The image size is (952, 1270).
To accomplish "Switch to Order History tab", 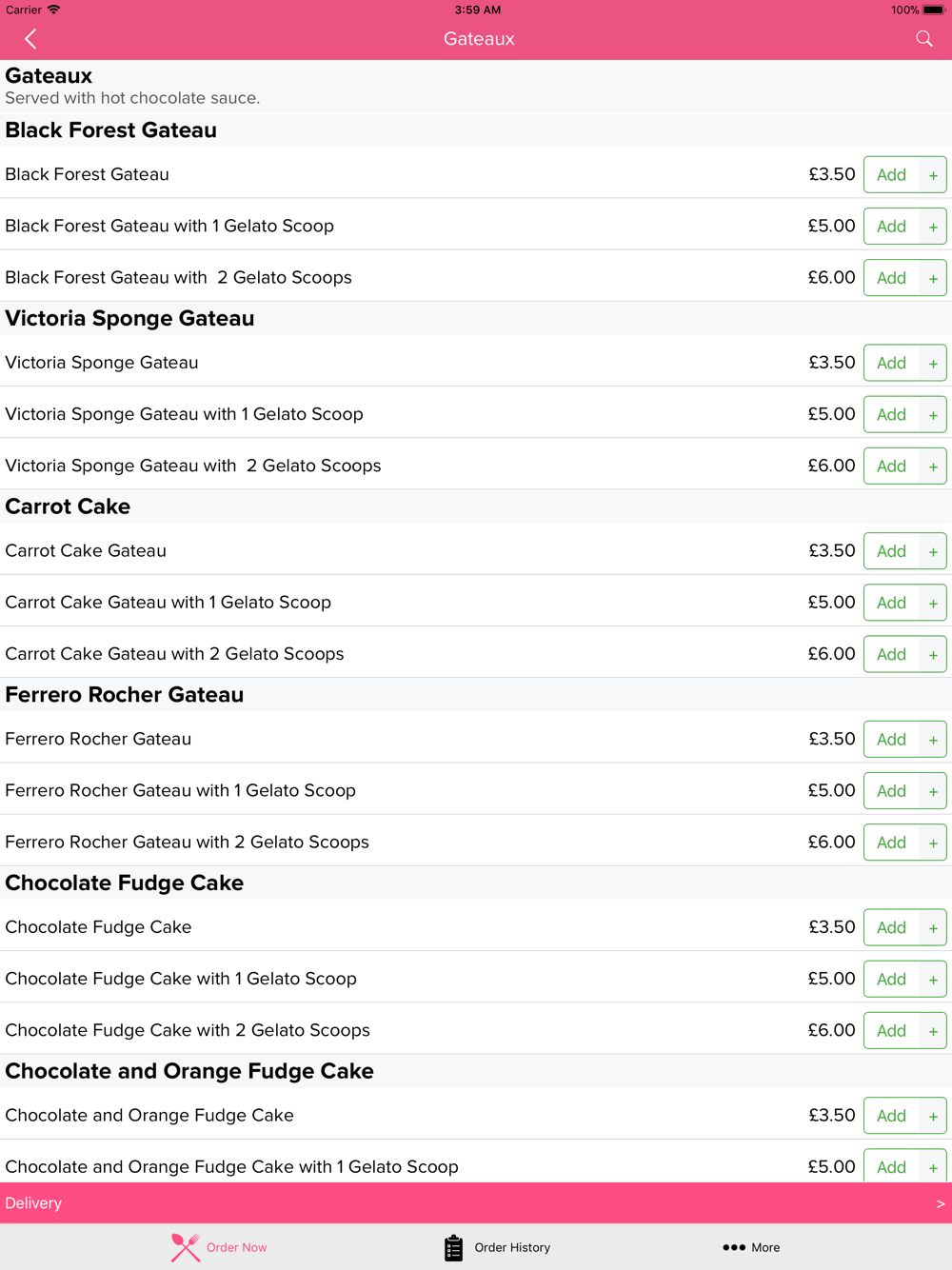I will [x=498, y=1247].
